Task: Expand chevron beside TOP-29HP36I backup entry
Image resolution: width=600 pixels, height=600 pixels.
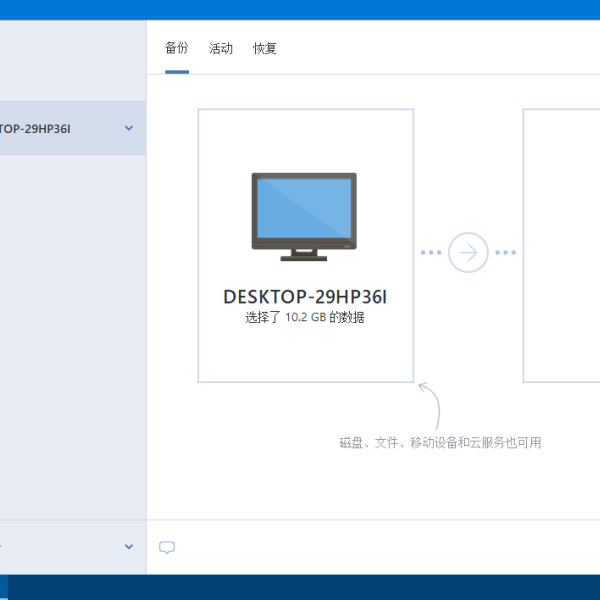Action: point(129,128)
